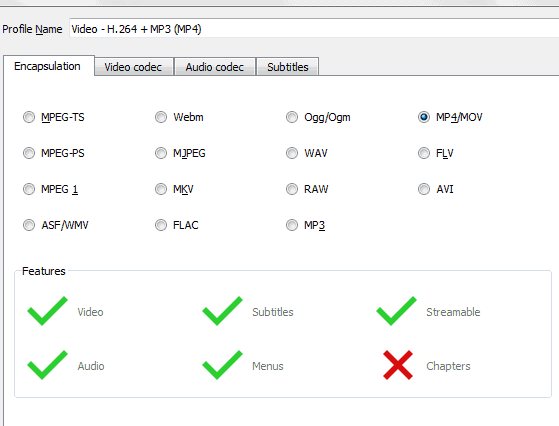559x426 pixels.
Task: Click the Profile Name text field
Action: [314, 29]
